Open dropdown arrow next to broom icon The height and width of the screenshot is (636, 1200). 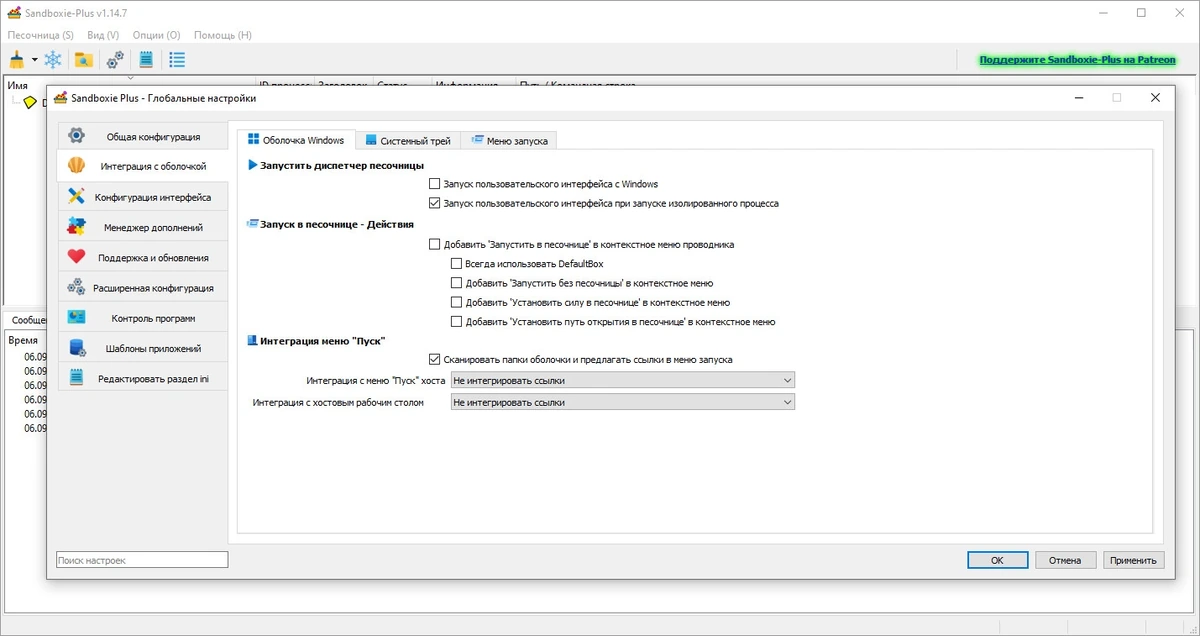(34, 60)
